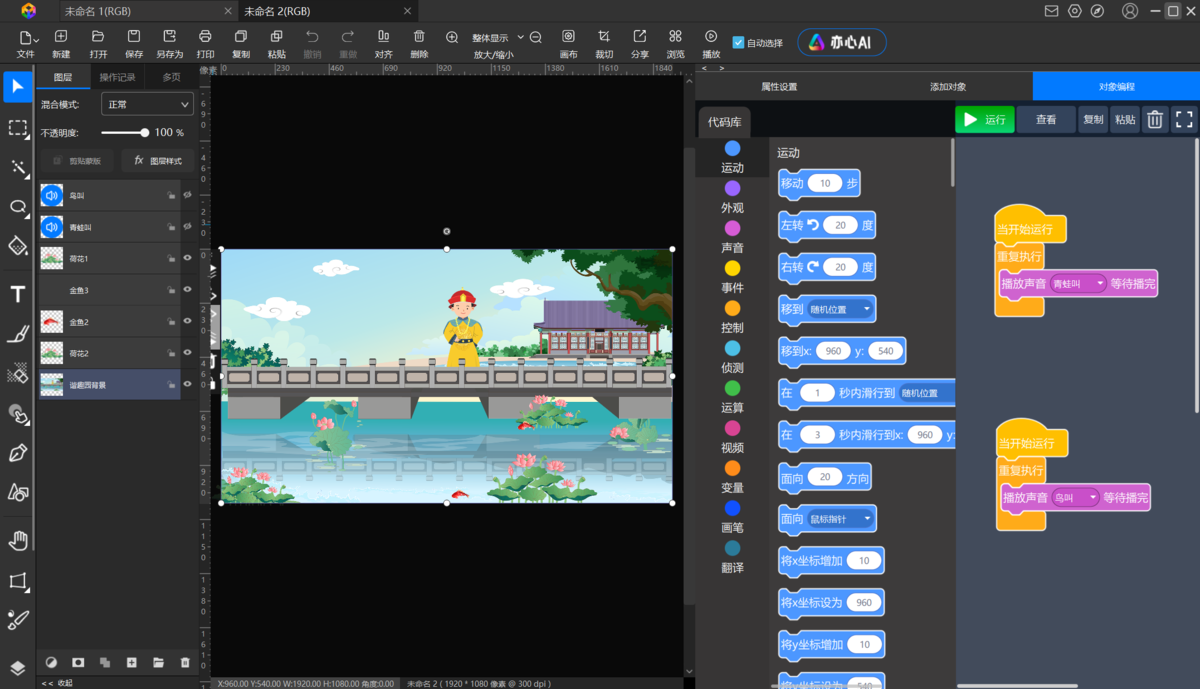This screenshot has height=689, width=1200.
Task: Click the Align (对齐) toolbar icon
Action: 383,37
